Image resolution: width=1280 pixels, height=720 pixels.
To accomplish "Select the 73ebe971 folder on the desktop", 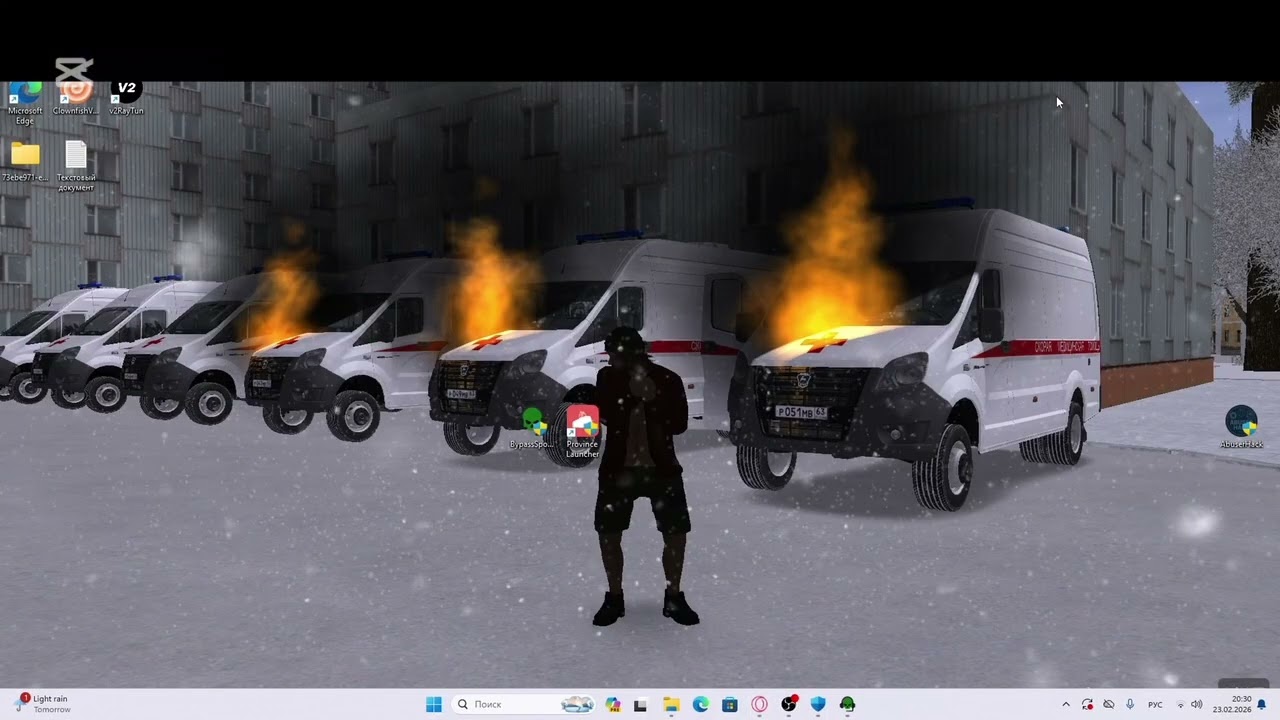I will coord(25,162).
